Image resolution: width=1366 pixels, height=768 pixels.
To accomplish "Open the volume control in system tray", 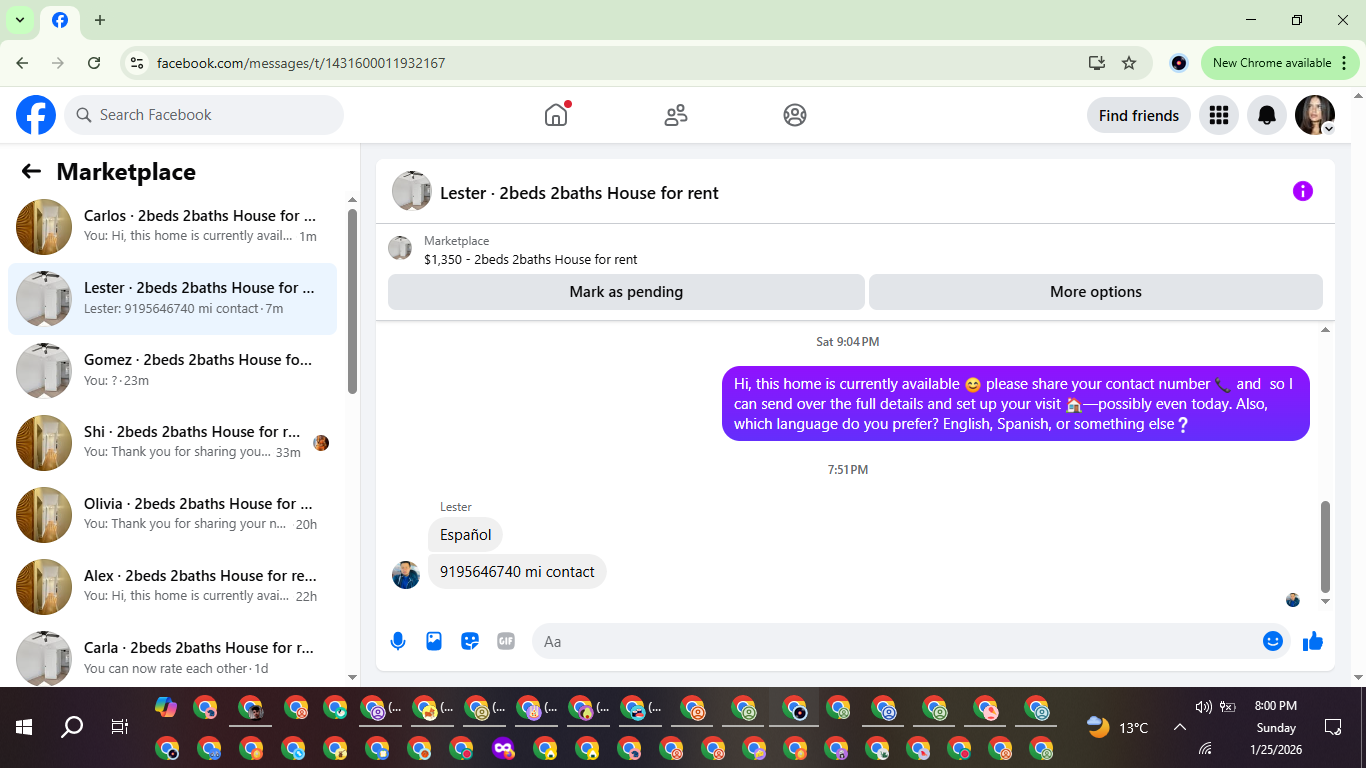I will click(x=1203, y=706).
